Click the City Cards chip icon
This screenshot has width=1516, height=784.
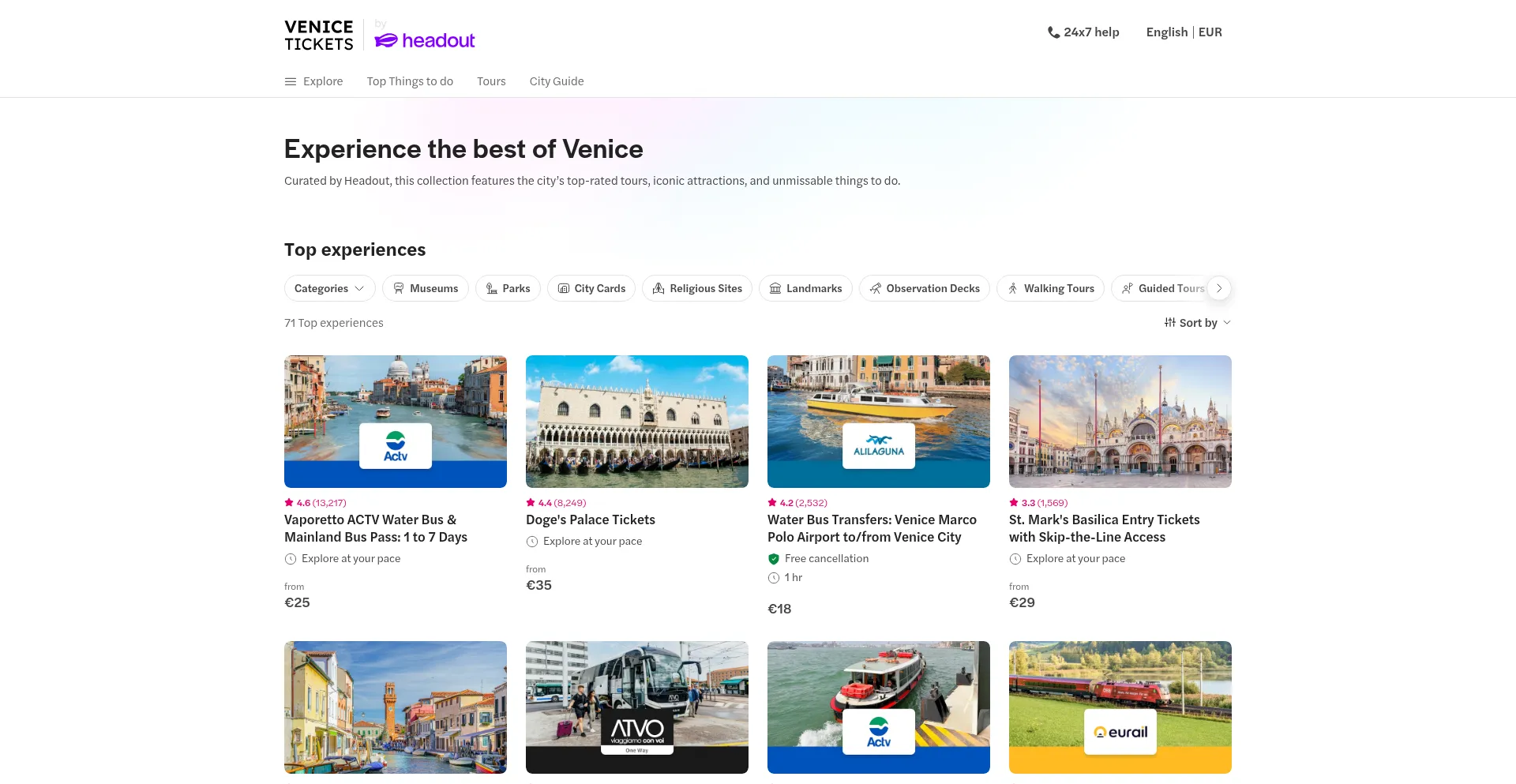564,288
